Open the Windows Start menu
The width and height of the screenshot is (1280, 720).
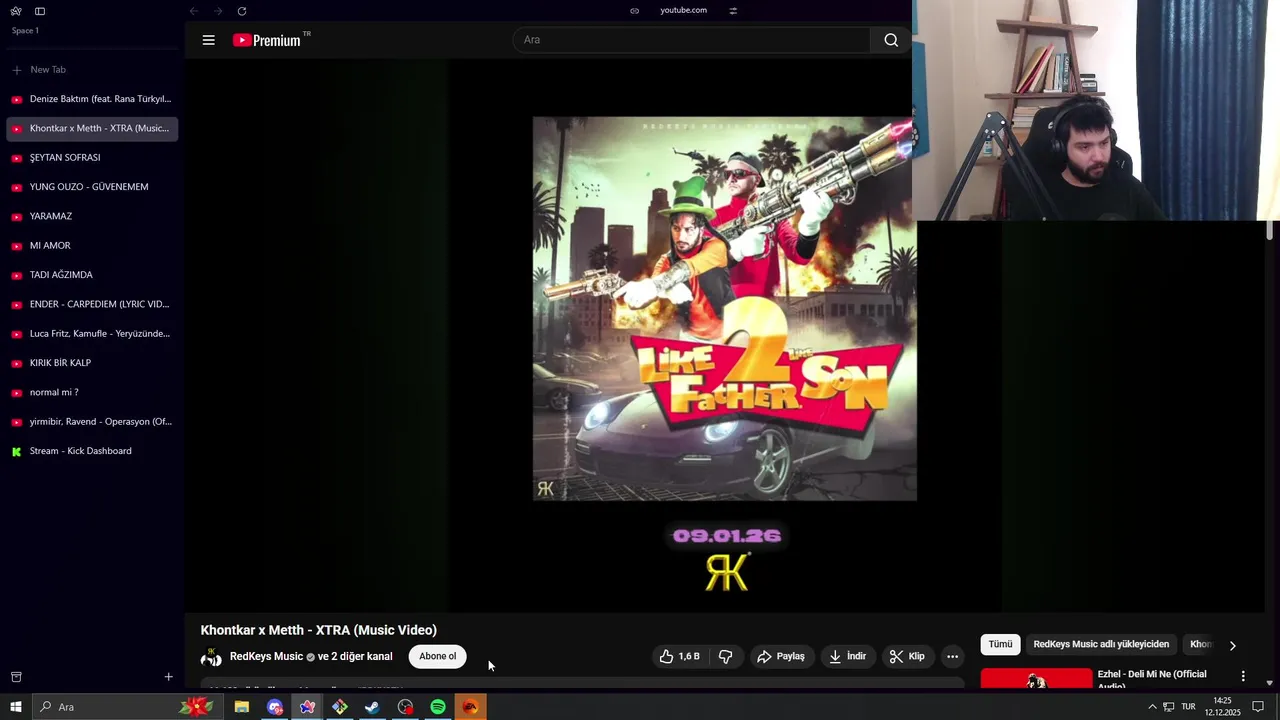tap(16, 707)
